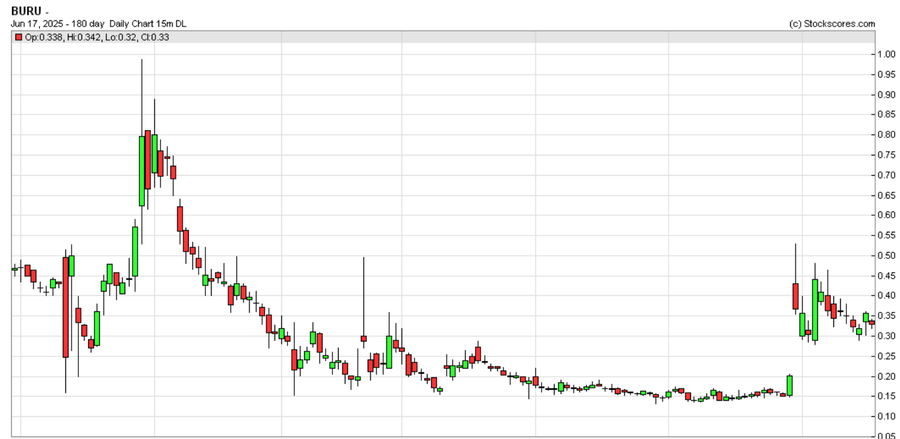Click the gap-up red candle with wick to 0.53
The height and width of the screenshot is (439, 900).
(796, 297)
